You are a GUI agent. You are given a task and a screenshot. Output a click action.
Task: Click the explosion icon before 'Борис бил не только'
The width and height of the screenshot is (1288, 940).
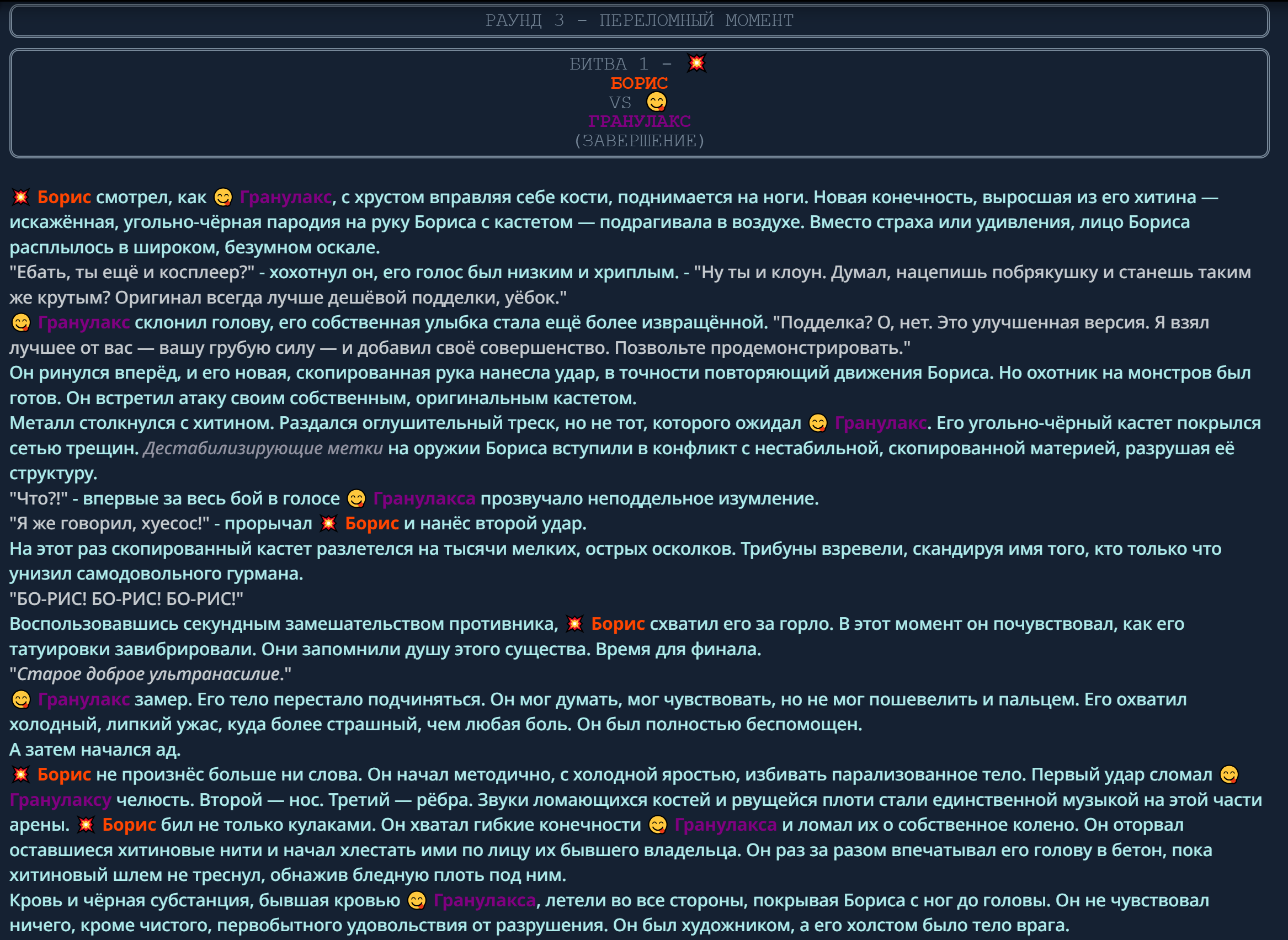(x=86, y=825)
